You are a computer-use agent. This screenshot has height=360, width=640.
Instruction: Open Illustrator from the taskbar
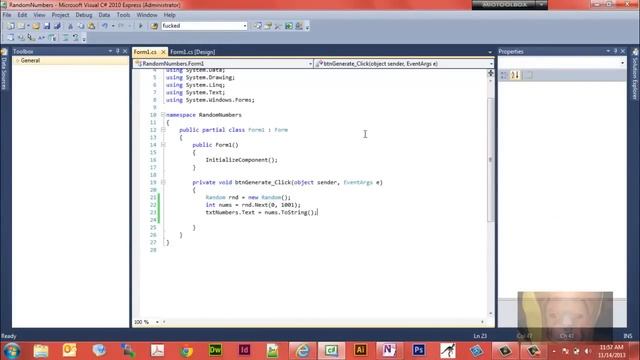click(x=360, y=350)
